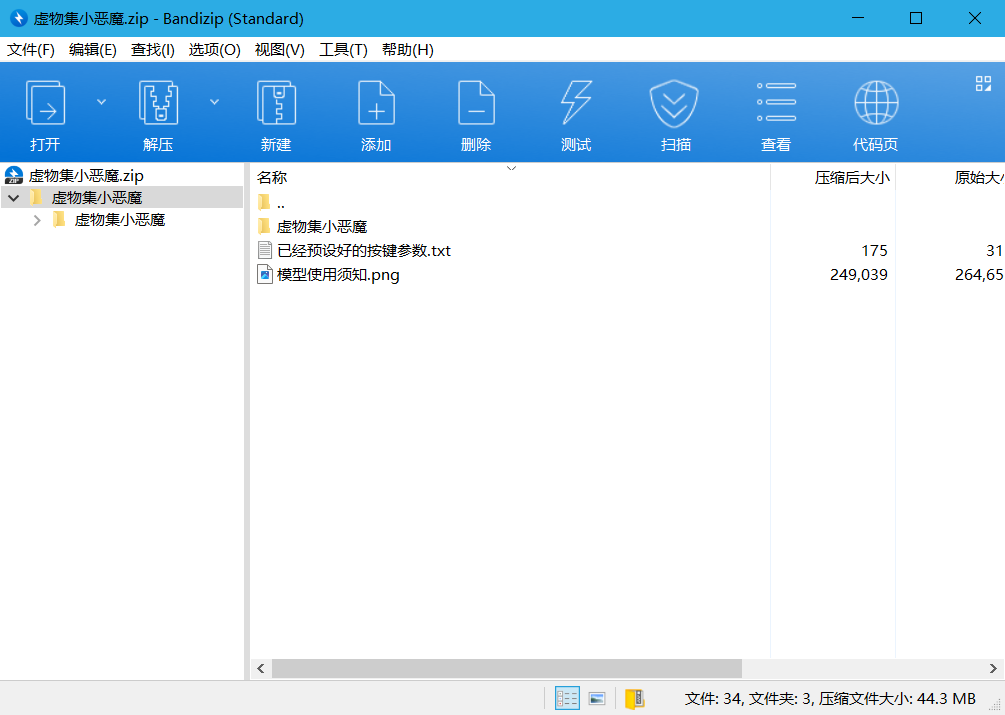The image size is (1005, 715).
Task: Click the 代码页 (Code page) globe icon
Action: [876, 103]
